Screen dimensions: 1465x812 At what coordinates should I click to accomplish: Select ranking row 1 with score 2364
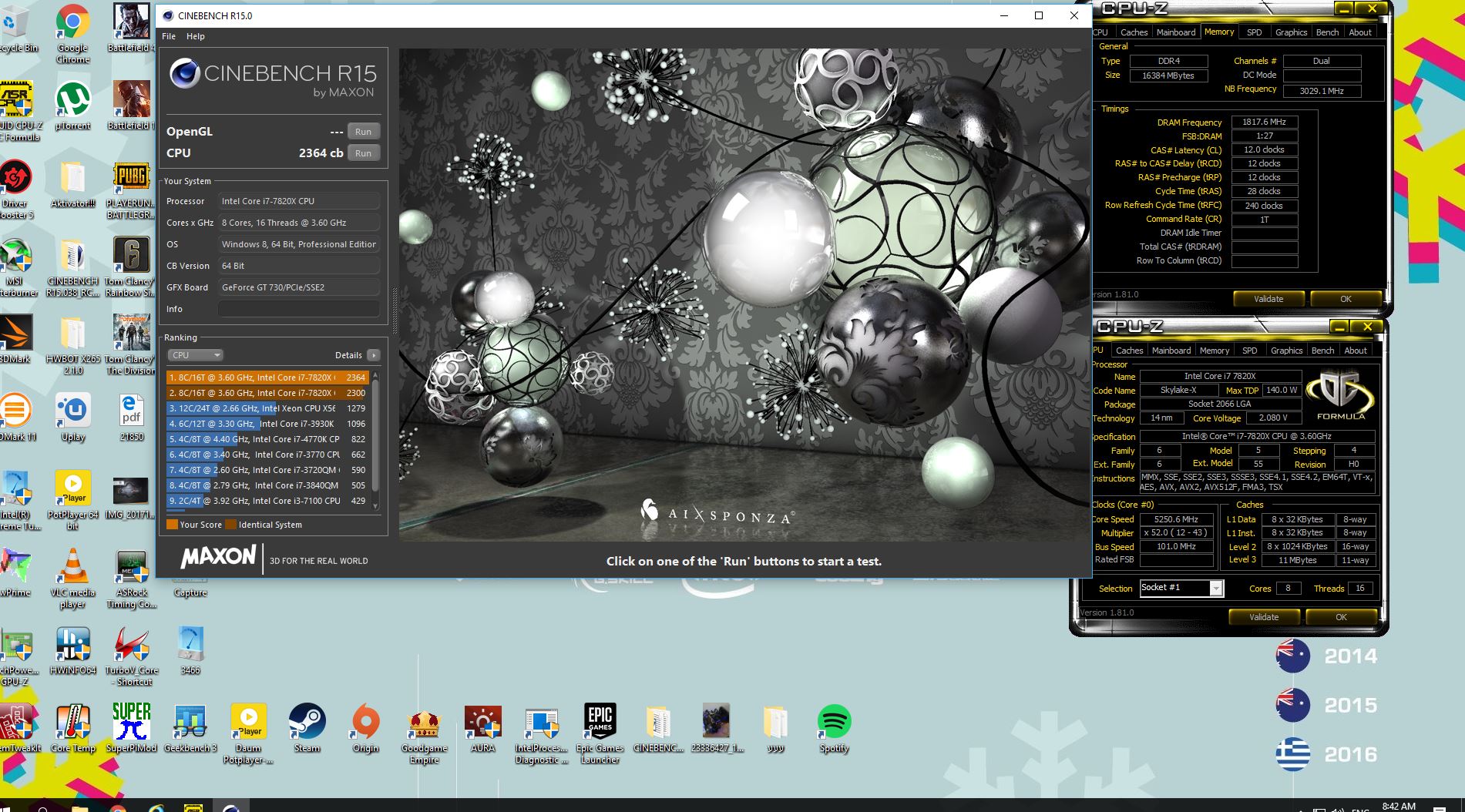(x=267, y=377)
